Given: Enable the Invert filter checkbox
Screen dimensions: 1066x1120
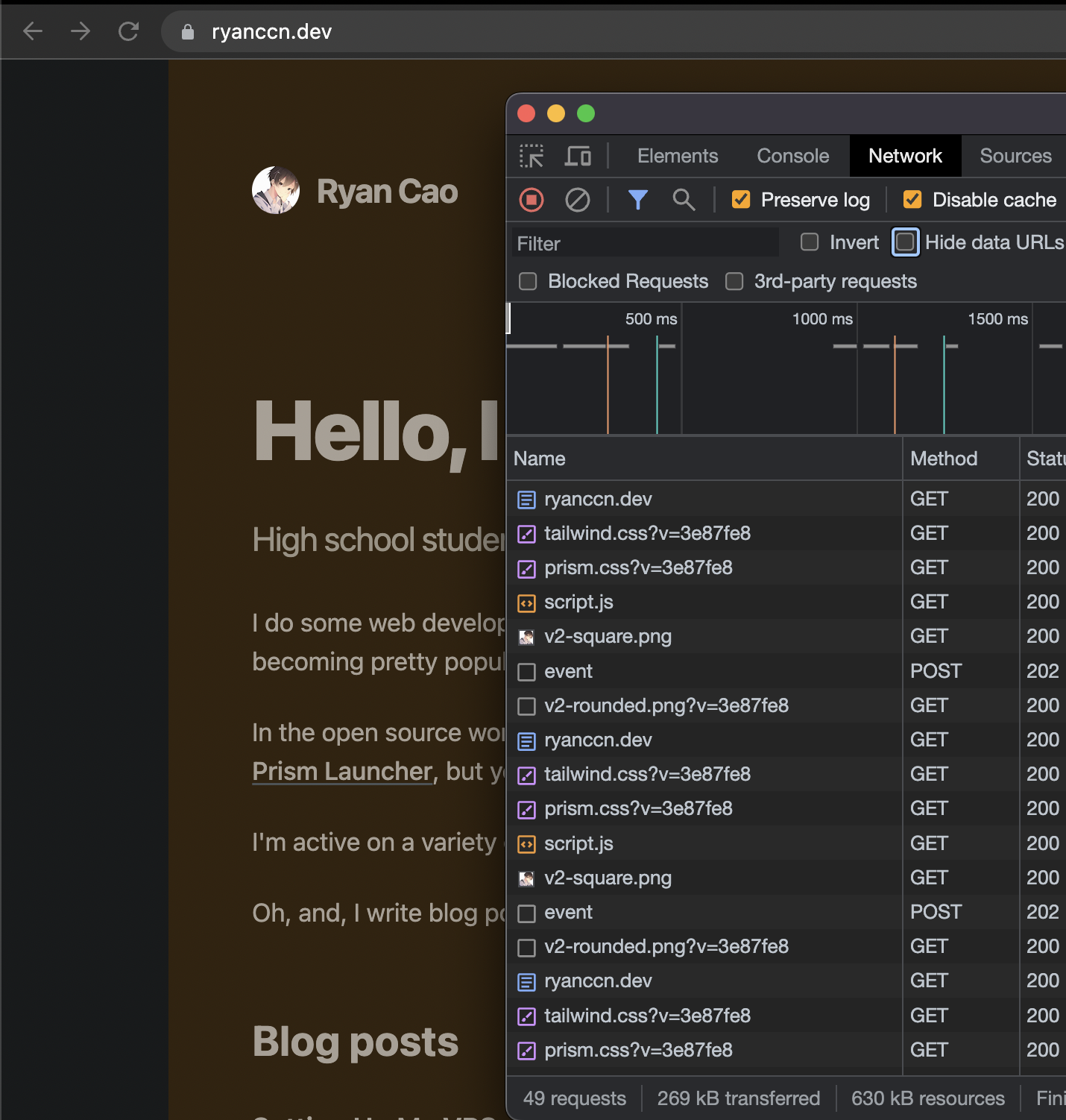Looking at the screenshot, I should (810, 242).
